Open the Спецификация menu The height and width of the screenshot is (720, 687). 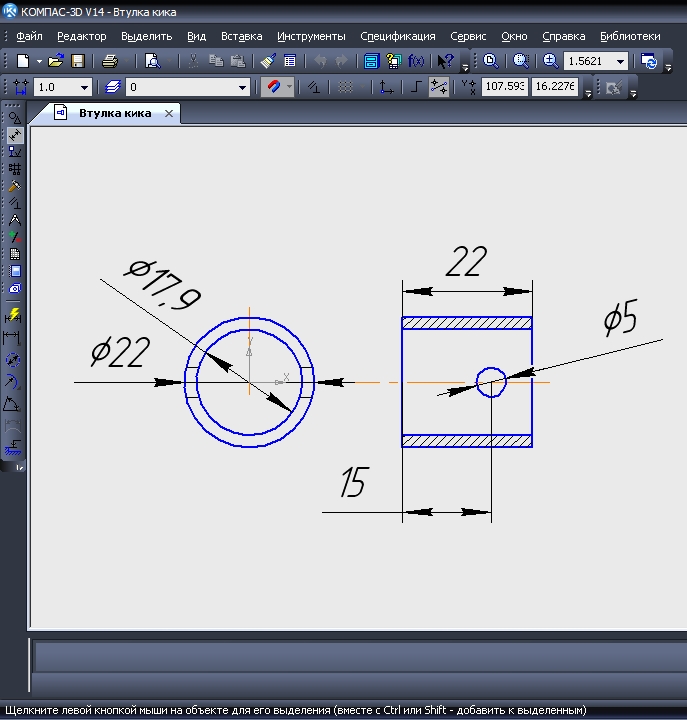click(x=398, y=36)
